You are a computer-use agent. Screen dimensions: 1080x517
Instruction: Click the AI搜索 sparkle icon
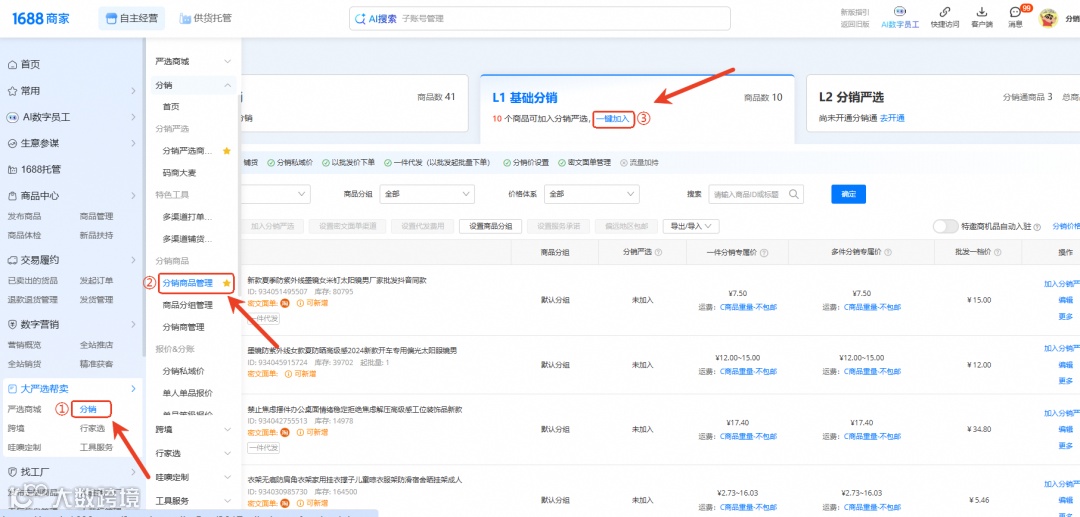(x=360, y=19)
